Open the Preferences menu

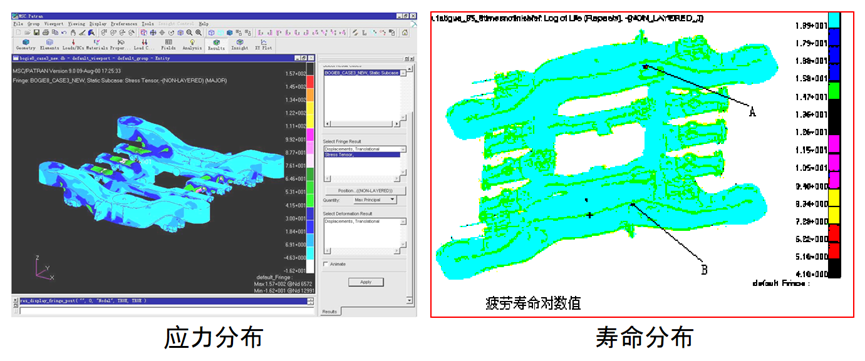(124, 24)
